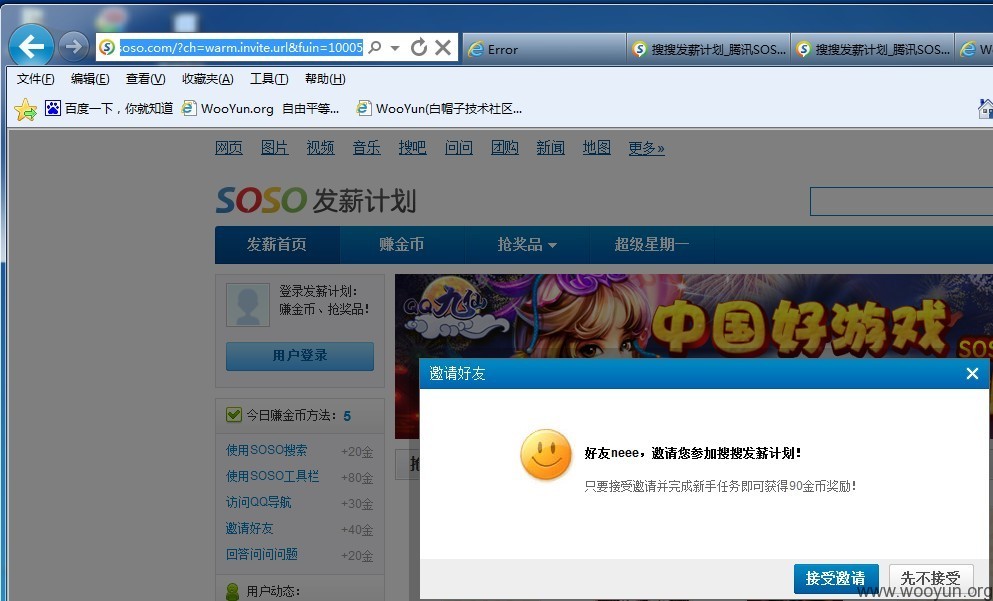Click the 中国好游戏 banner image
This screenshot has width=993, height=601.
click(693, 317)
